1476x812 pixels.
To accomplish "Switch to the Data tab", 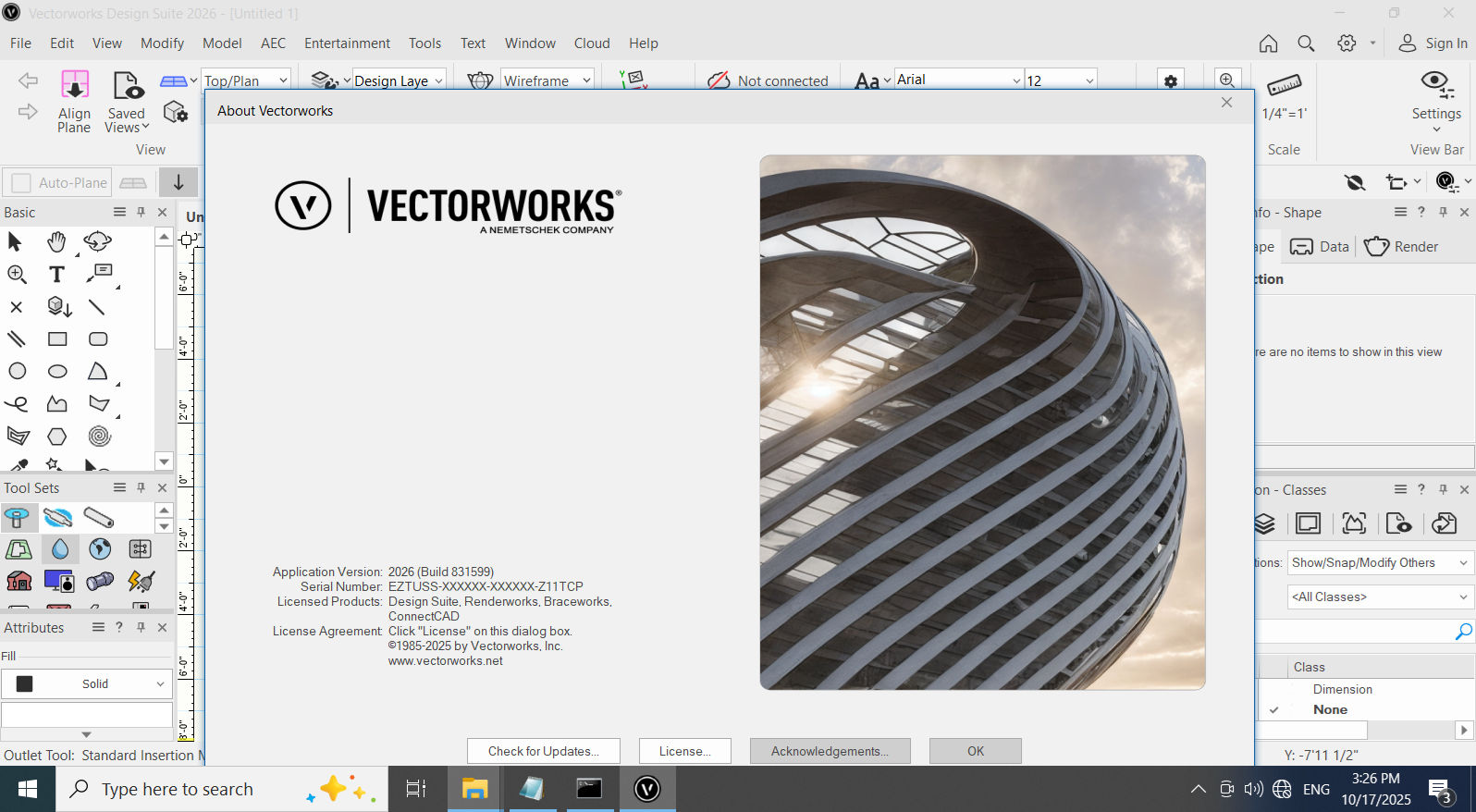I will [x=1320, y=247].
